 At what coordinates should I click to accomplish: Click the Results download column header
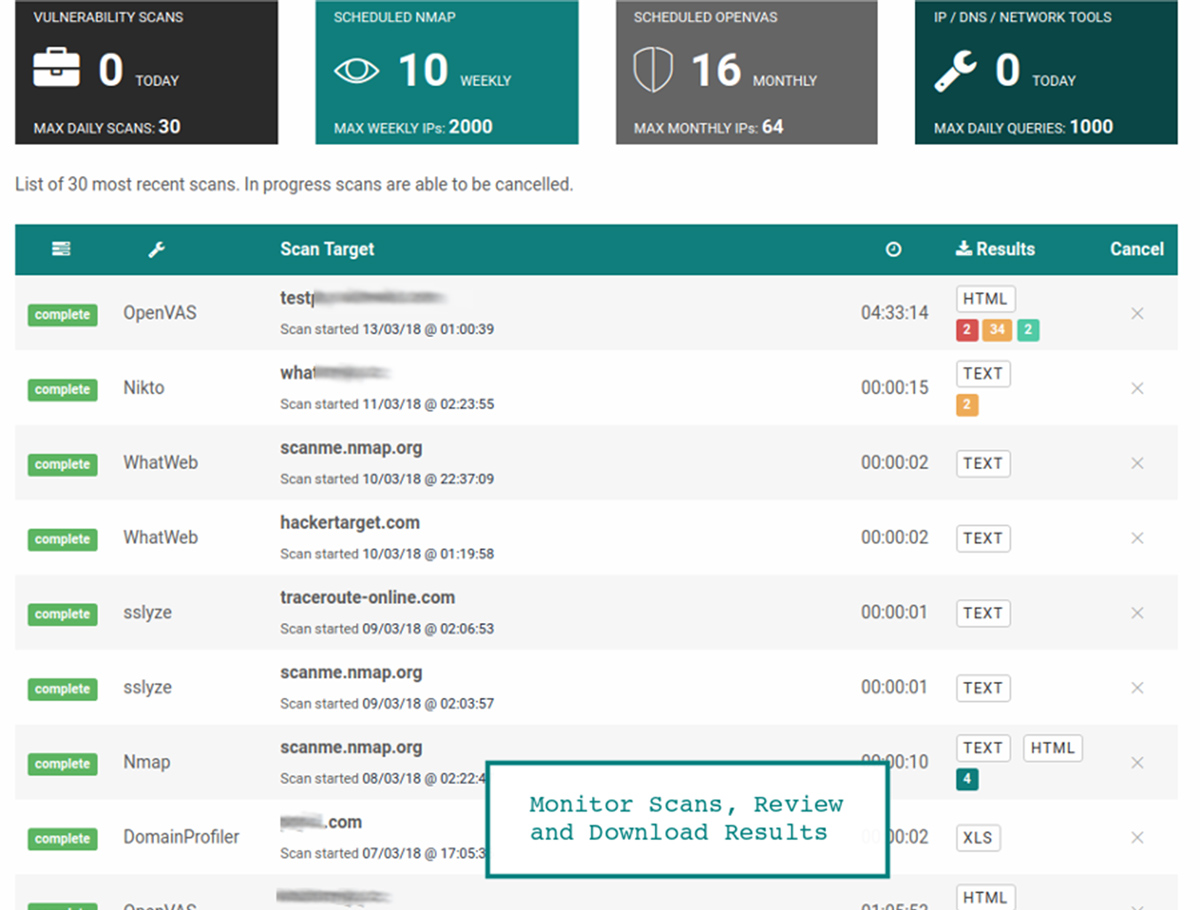tap(995, 249)
